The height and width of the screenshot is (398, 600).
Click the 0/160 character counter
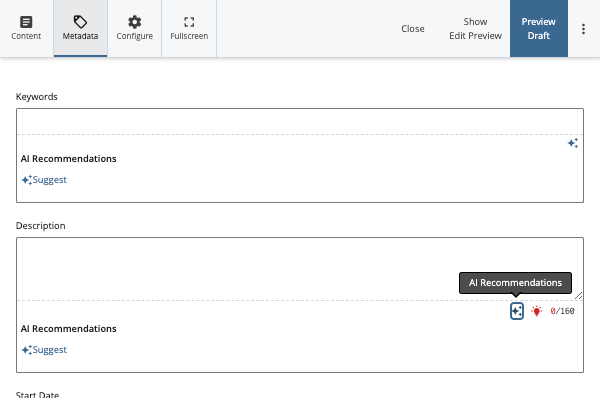pyautogui.click(x=562, y=311)
